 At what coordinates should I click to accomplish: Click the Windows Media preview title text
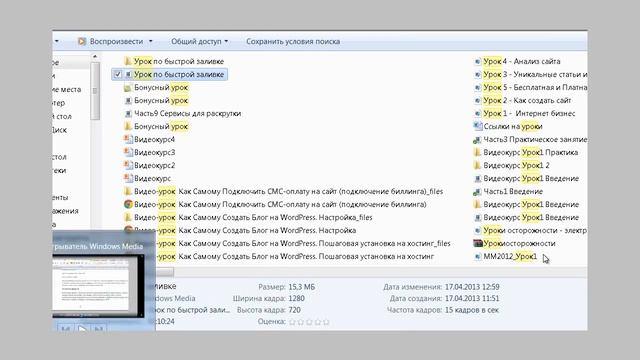coord(98,247)
